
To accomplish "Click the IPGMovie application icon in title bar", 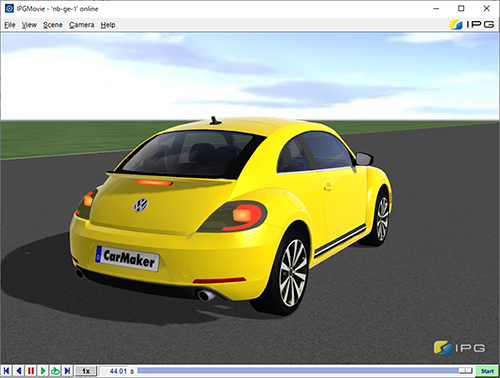I will (x=9, y=9).
